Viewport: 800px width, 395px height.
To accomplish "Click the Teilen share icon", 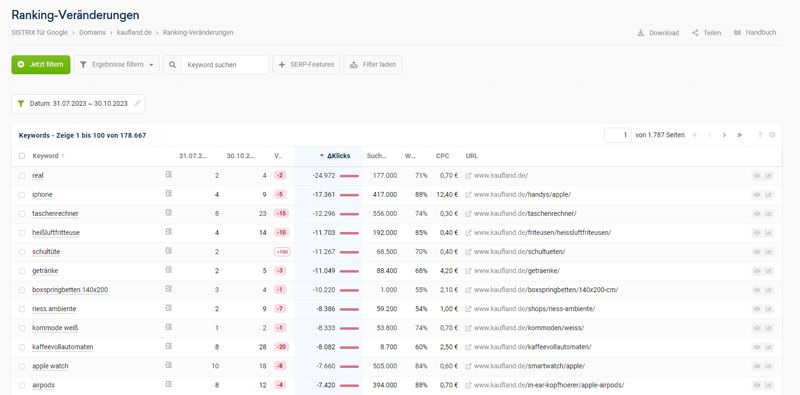I will coord(695,33).
